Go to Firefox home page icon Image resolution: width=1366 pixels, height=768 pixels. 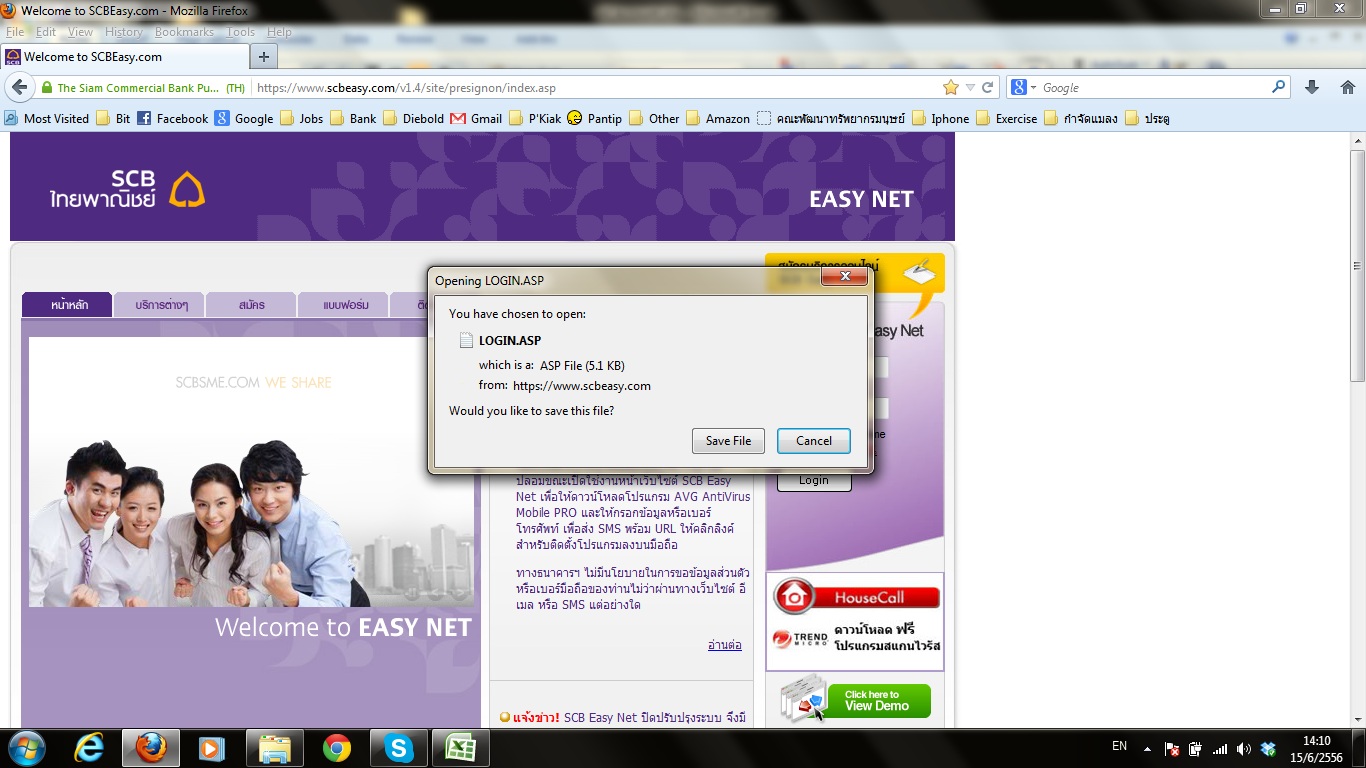[x=1347, y=87]
